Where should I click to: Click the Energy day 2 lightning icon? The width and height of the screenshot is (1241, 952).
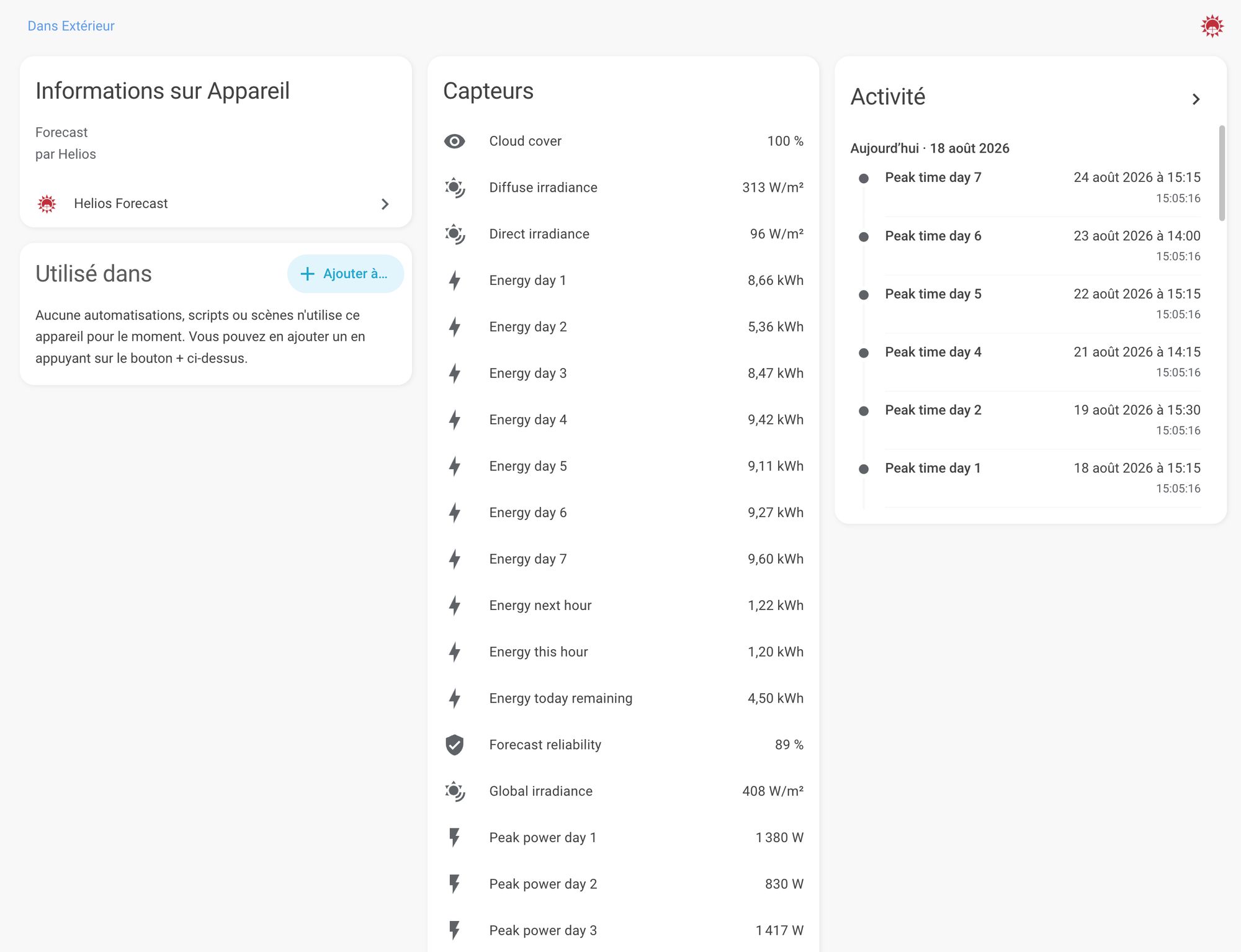tap(455, 327)
